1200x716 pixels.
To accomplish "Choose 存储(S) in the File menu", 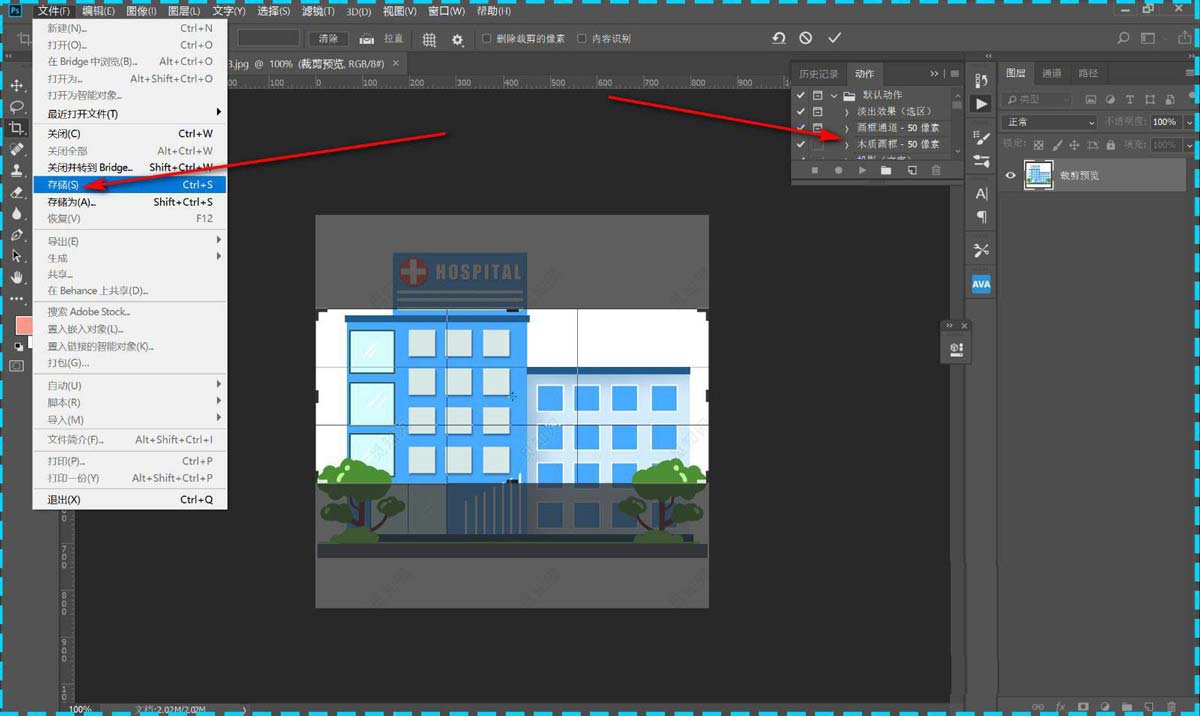I will [130, 185].
